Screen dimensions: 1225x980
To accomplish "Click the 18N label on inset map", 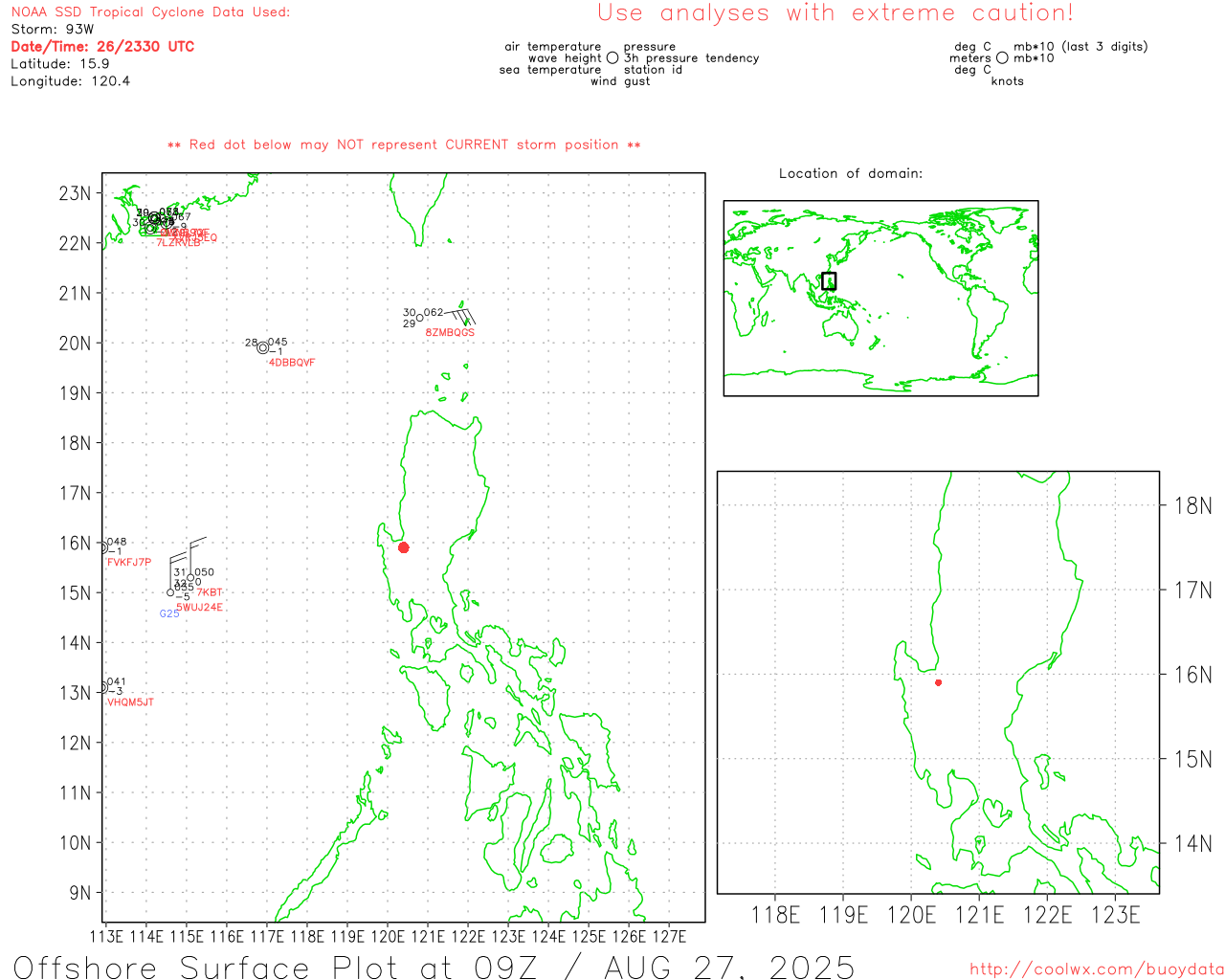I will (1192, 506).
